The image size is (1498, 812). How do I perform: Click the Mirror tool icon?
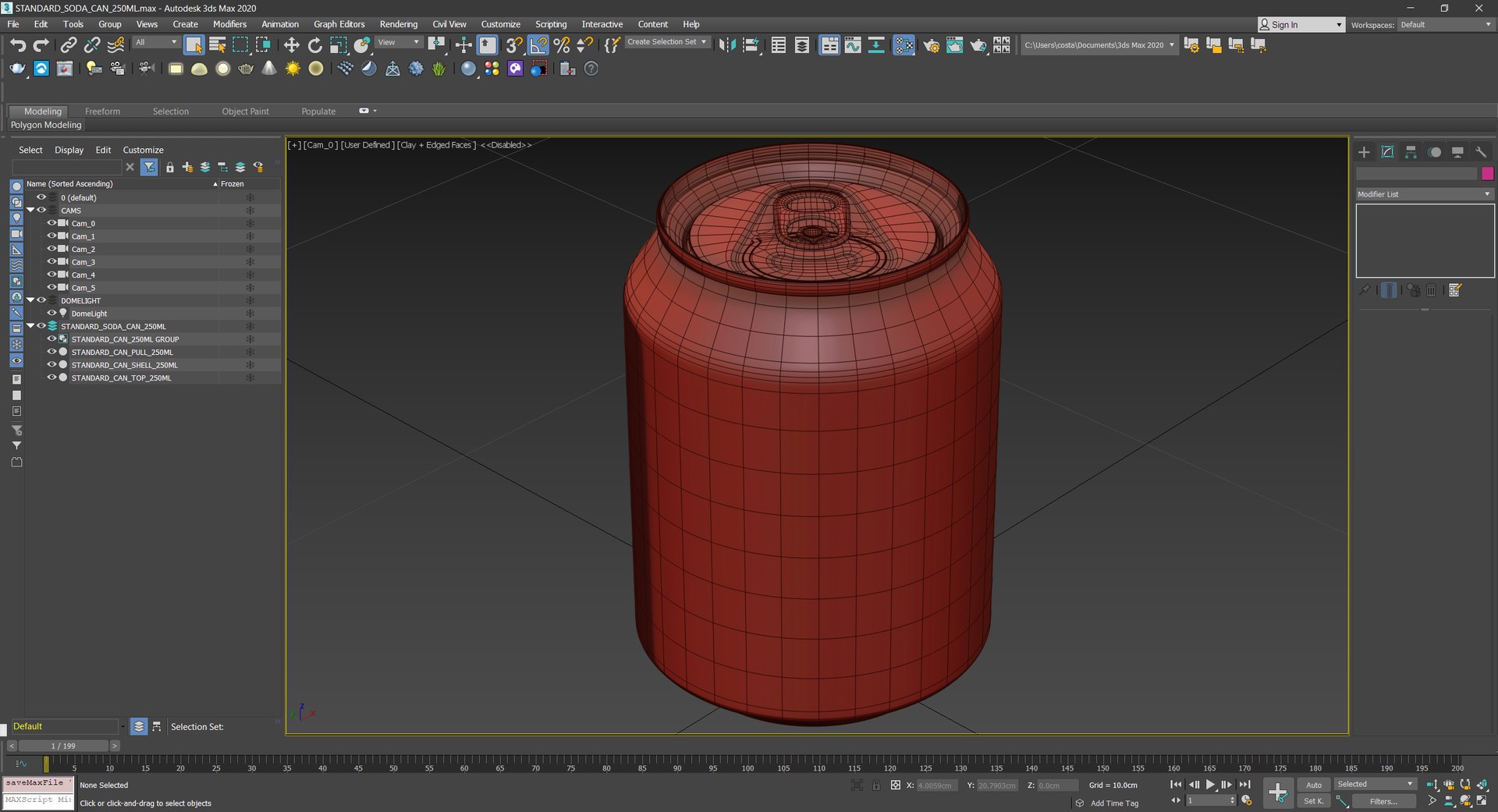(726, 45)
